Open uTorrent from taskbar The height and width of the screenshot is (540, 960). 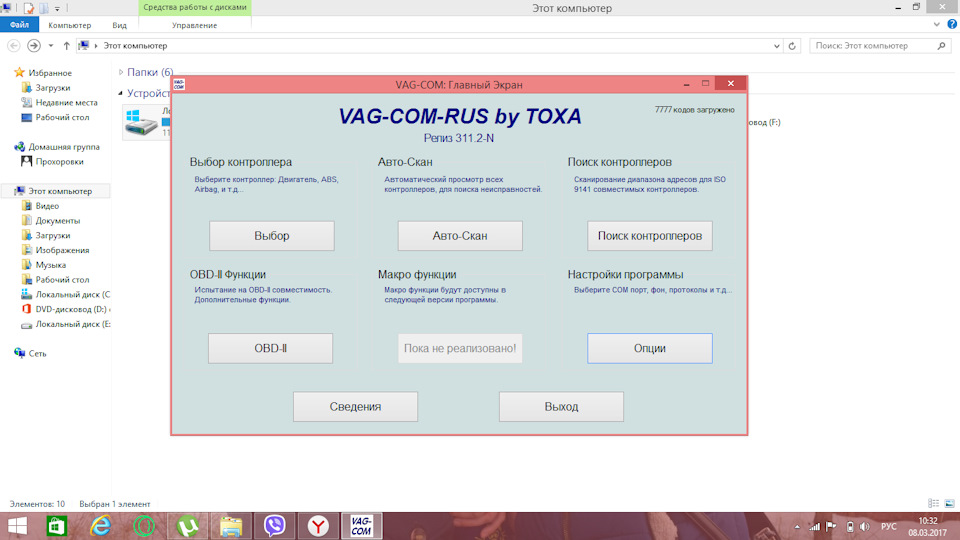(187, 526)
